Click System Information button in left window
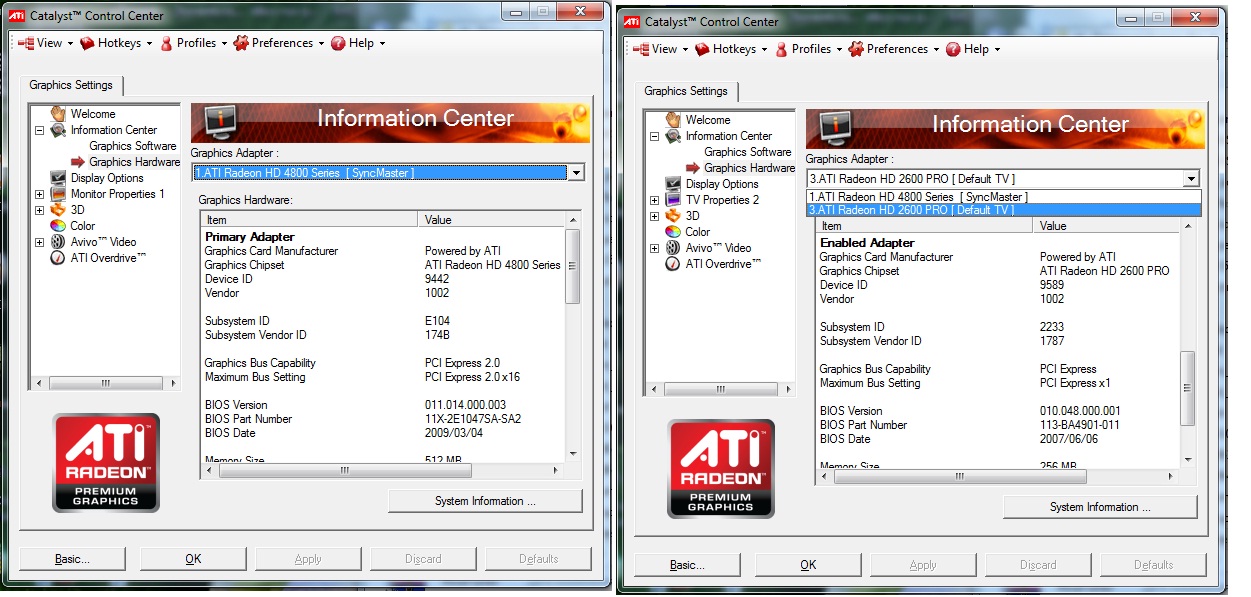This screenshot has height=597, width=1251. click(485, 501)
